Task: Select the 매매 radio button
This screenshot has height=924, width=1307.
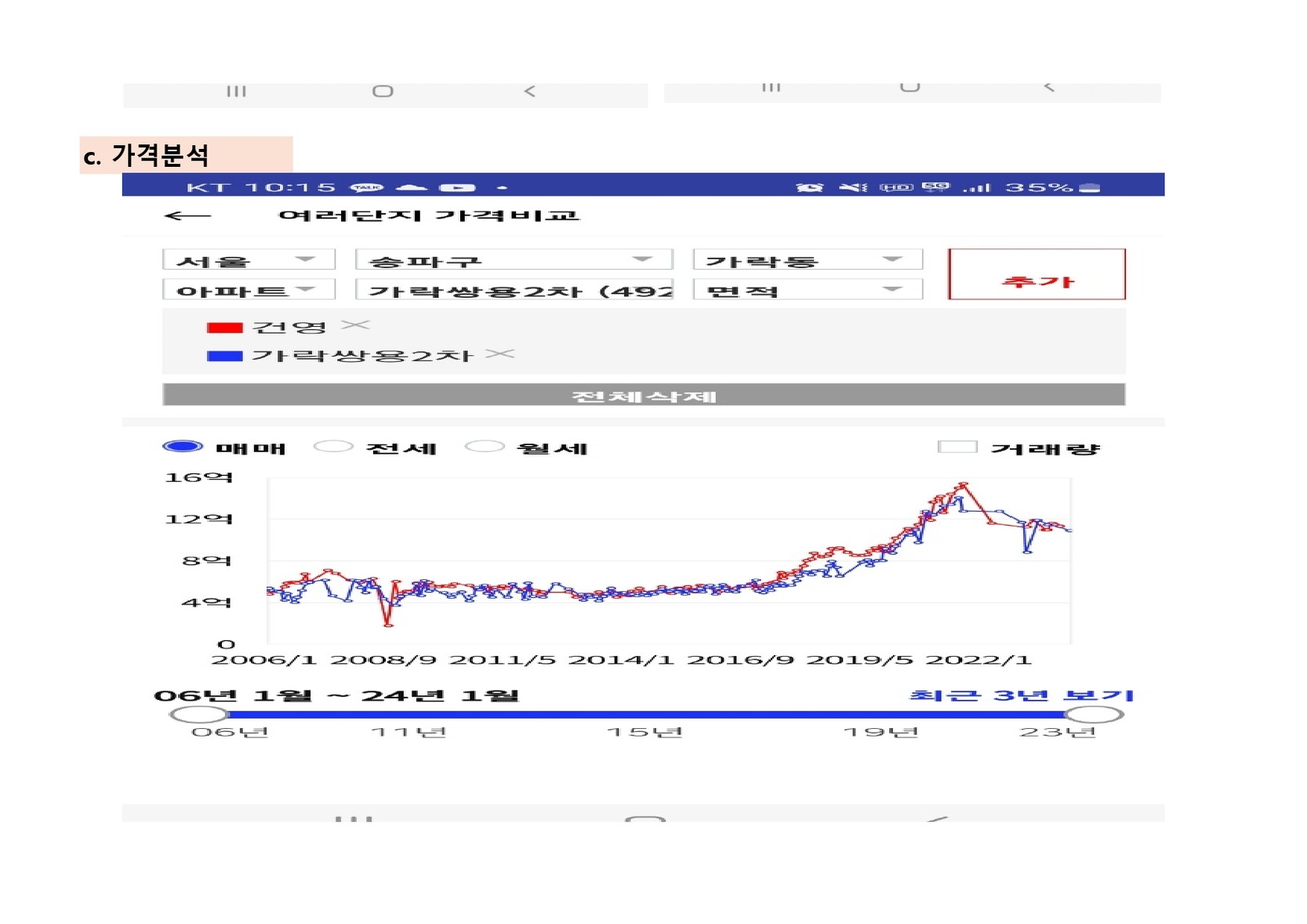Action: [x=183, y=447]
